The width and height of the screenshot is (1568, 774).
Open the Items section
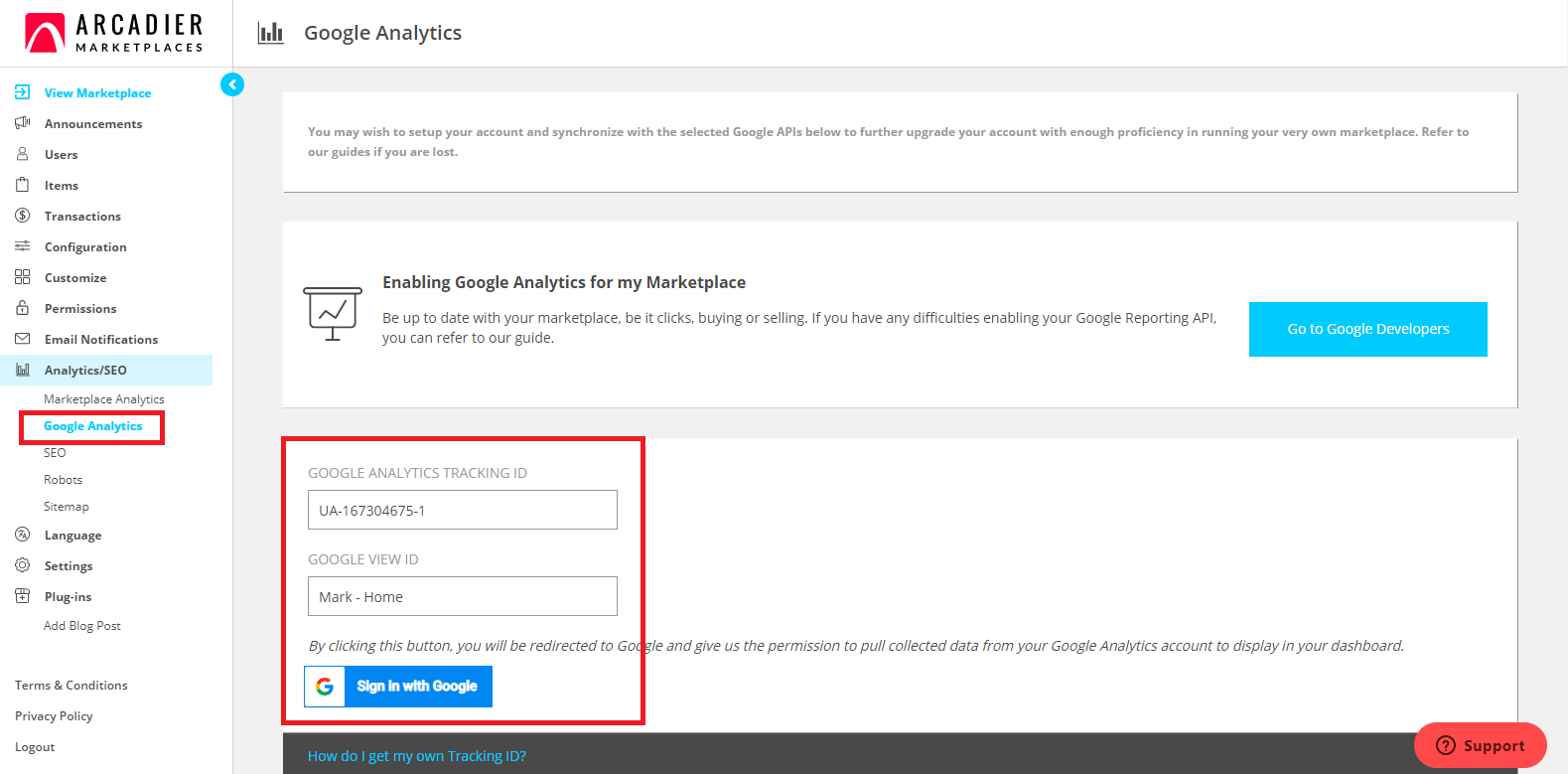61,186
